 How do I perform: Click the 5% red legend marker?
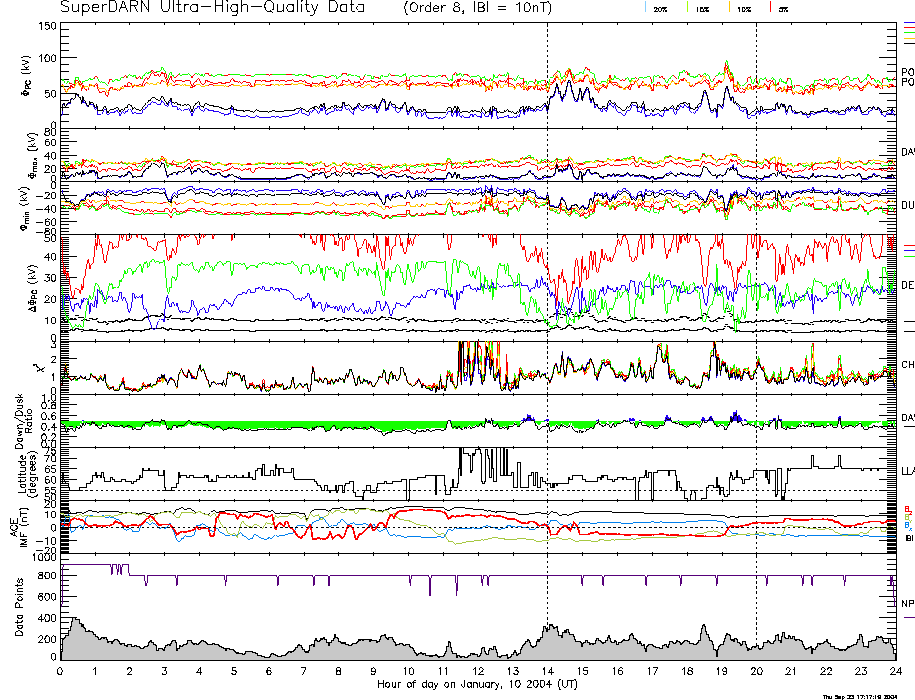781,8
